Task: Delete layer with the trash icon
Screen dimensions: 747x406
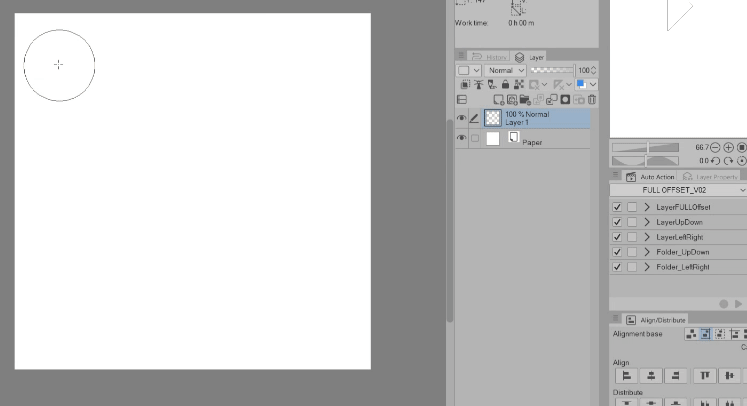Action: pos(592,100)
